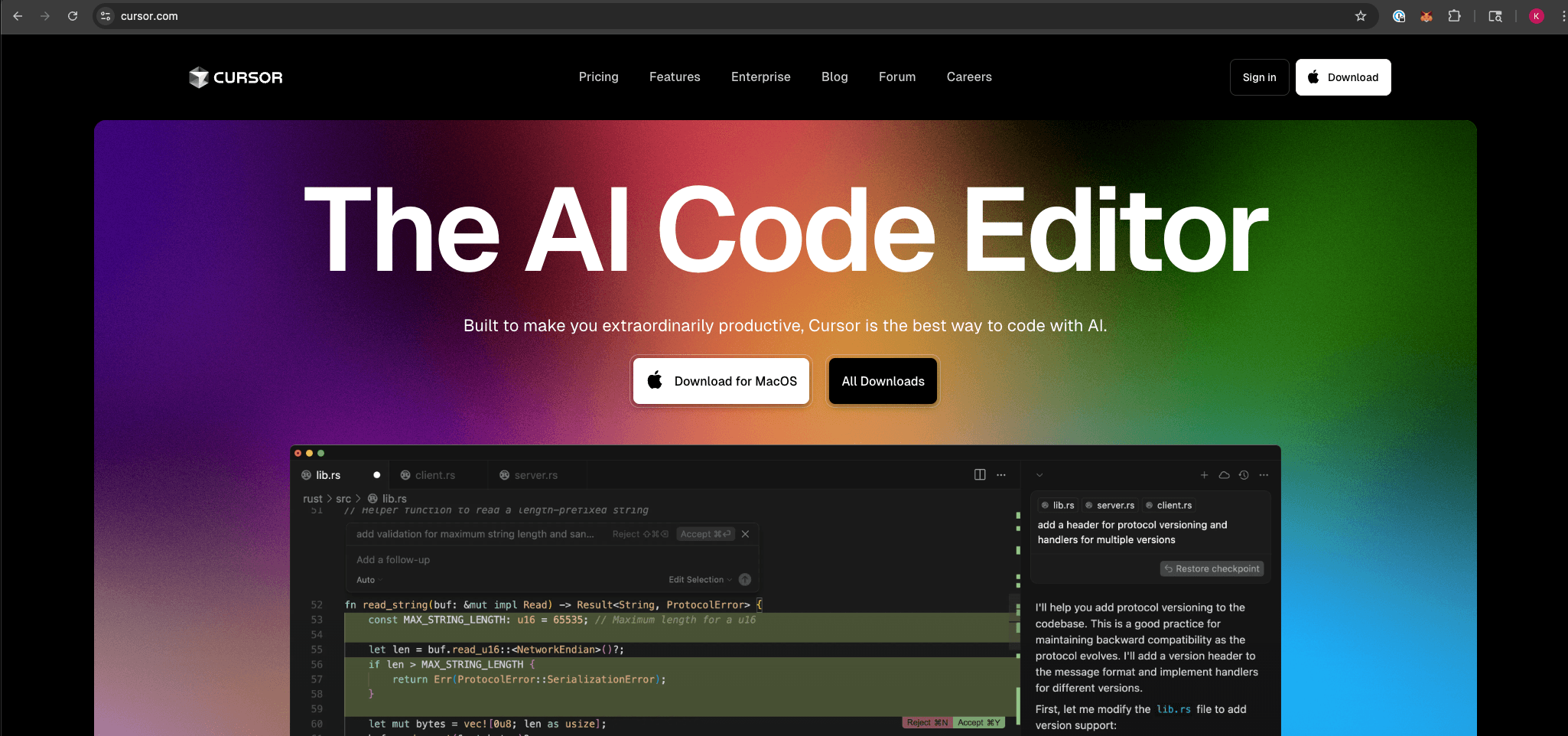Image resolution: width=1568 pixels, height=736 pixels.
Task: Collapse the chat panel chevron
Action: coord(1039,475)
